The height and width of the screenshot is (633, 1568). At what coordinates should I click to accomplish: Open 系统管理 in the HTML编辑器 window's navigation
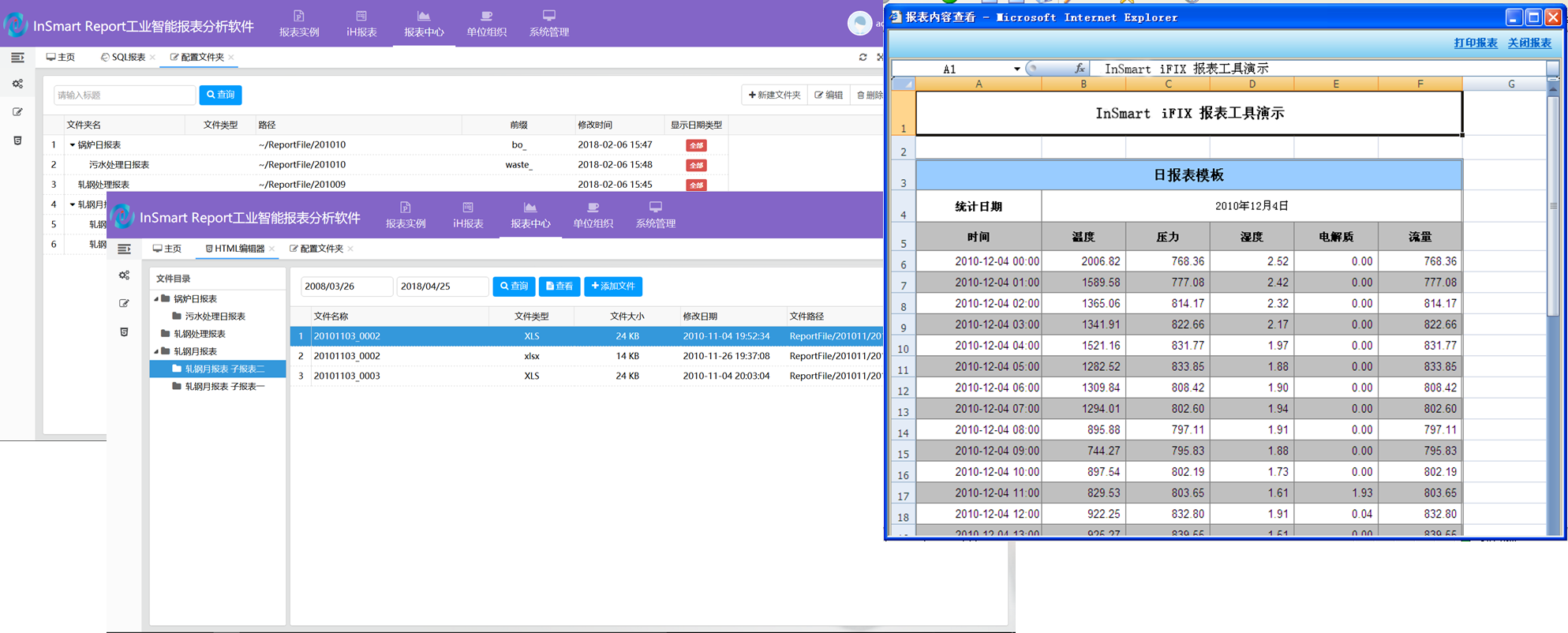pos(655,215)
